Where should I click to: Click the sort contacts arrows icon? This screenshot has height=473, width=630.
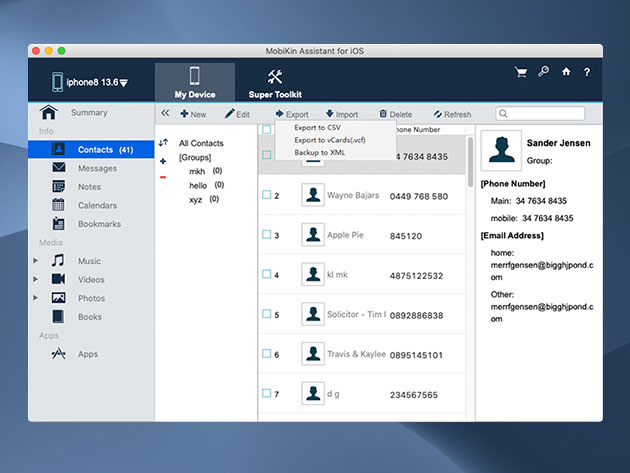[x=163, y=143]
